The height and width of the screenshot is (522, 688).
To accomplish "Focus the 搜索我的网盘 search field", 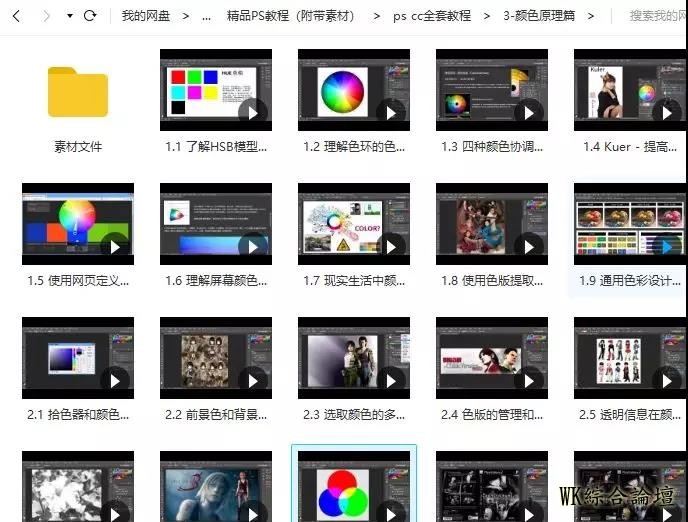I will [x=657, y=16].
